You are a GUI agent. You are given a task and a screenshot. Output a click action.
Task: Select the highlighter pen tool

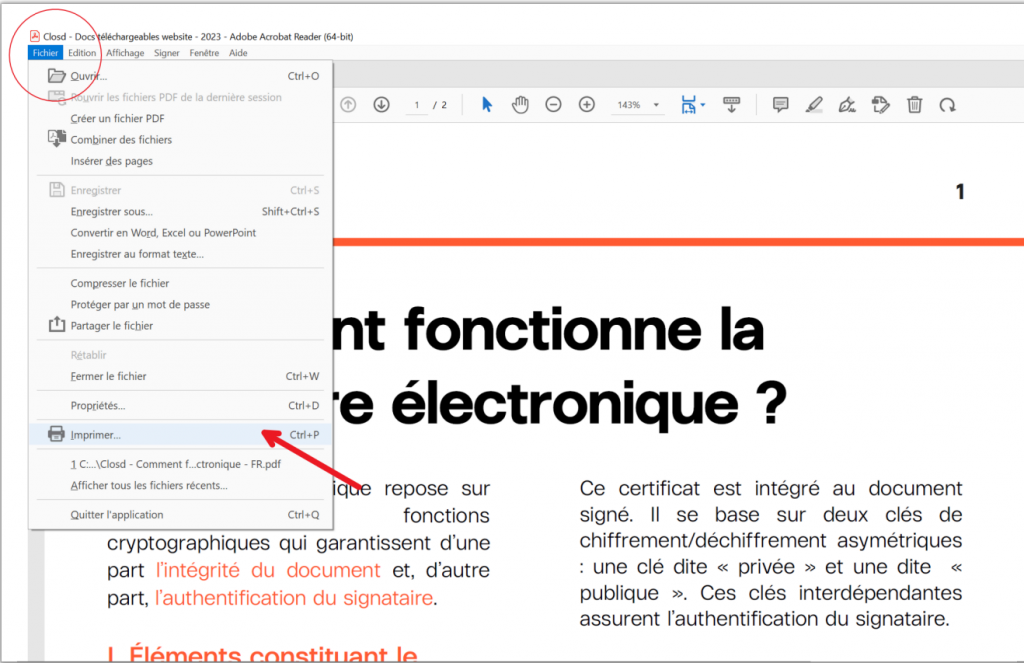tap(814, 105)
